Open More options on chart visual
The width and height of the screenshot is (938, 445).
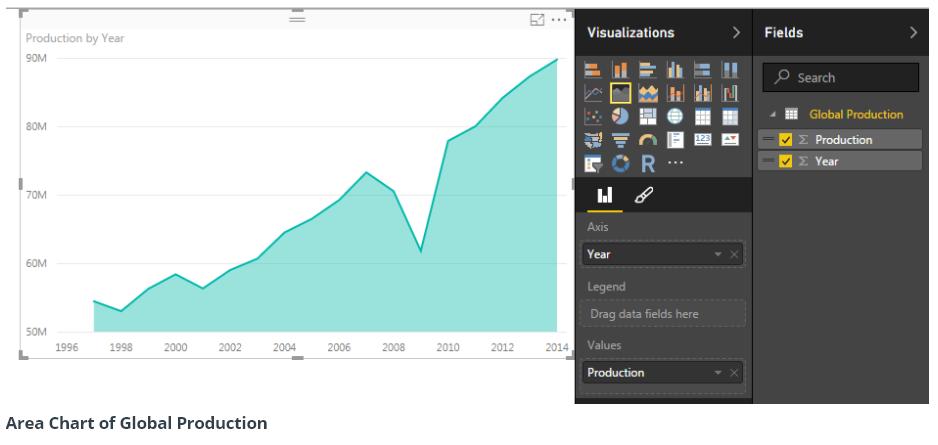pyautogui.click(x=559, y=20)
